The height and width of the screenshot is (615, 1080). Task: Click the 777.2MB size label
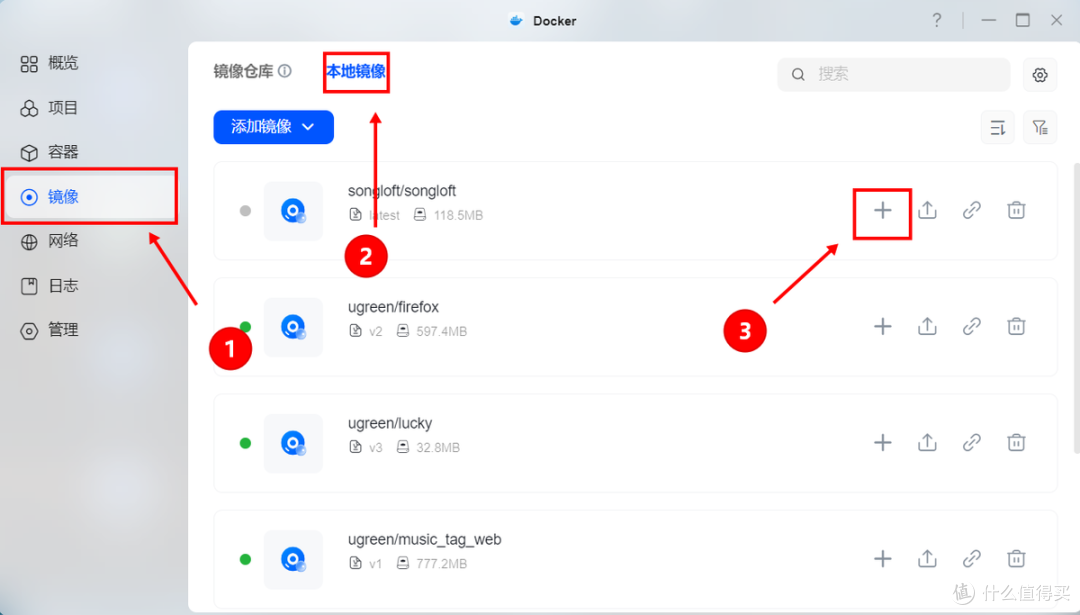point(442,564)
